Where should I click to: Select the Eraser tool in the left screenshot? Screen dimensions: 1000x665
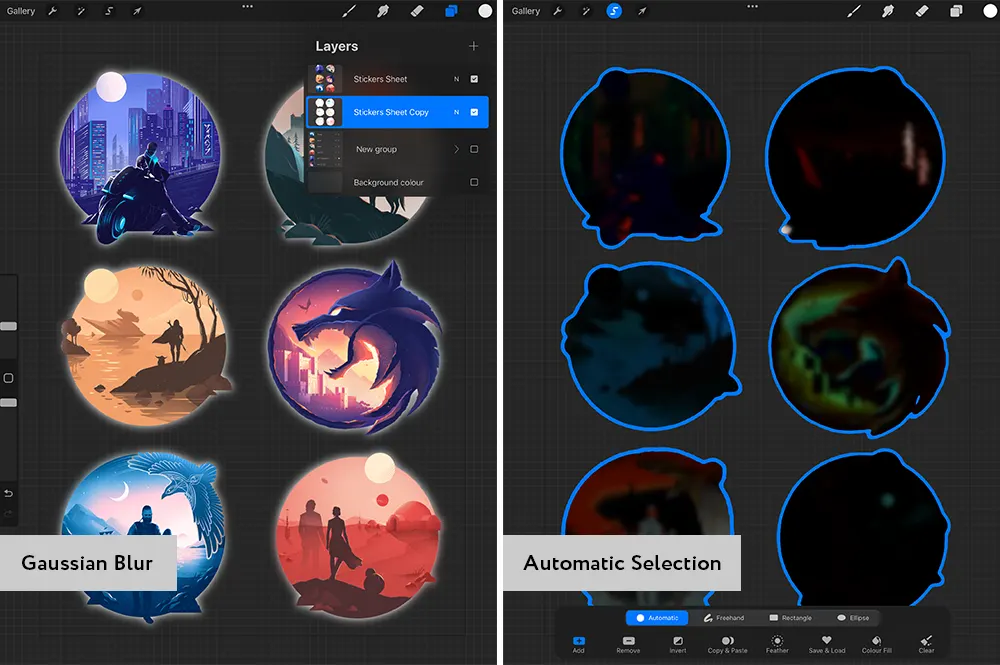tap(417, 11)
